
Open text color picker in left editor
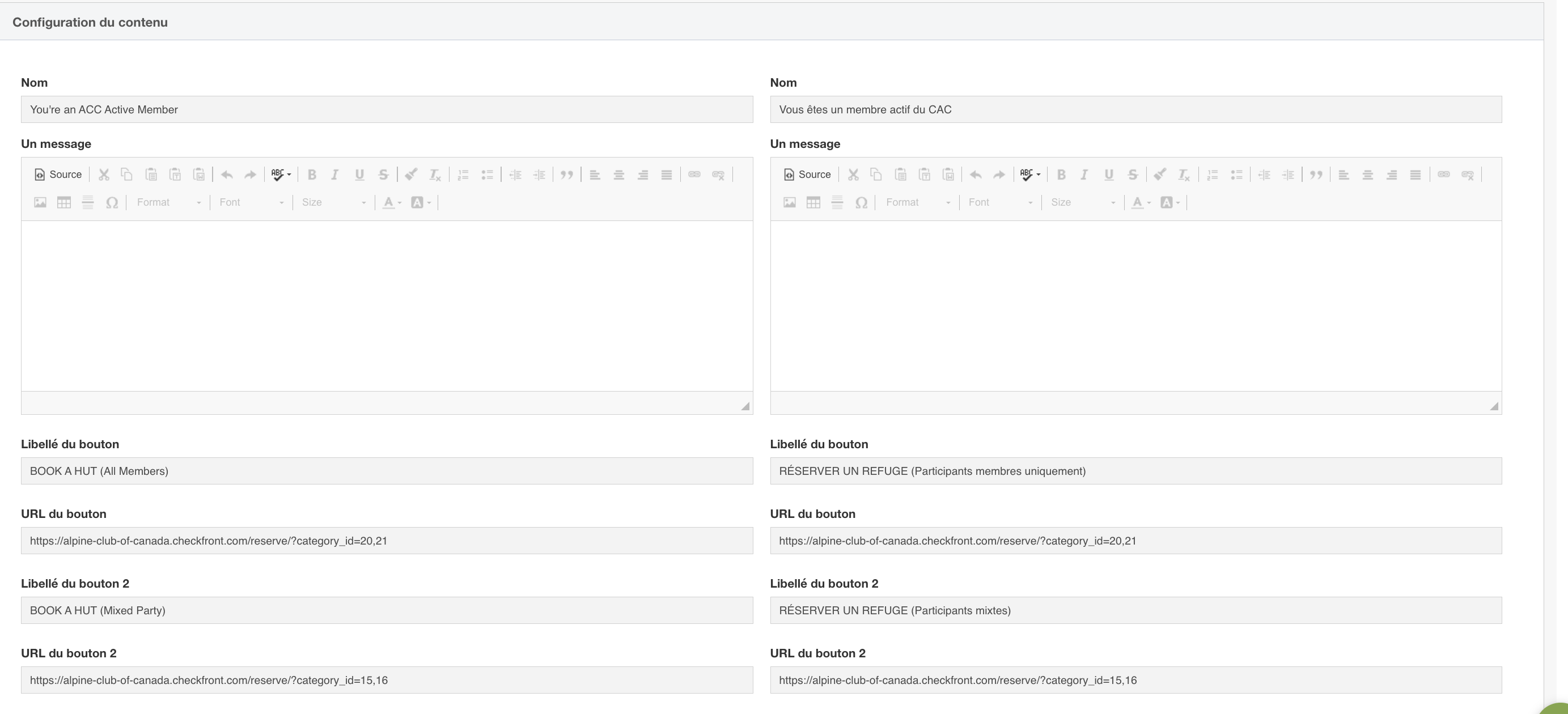391,203
